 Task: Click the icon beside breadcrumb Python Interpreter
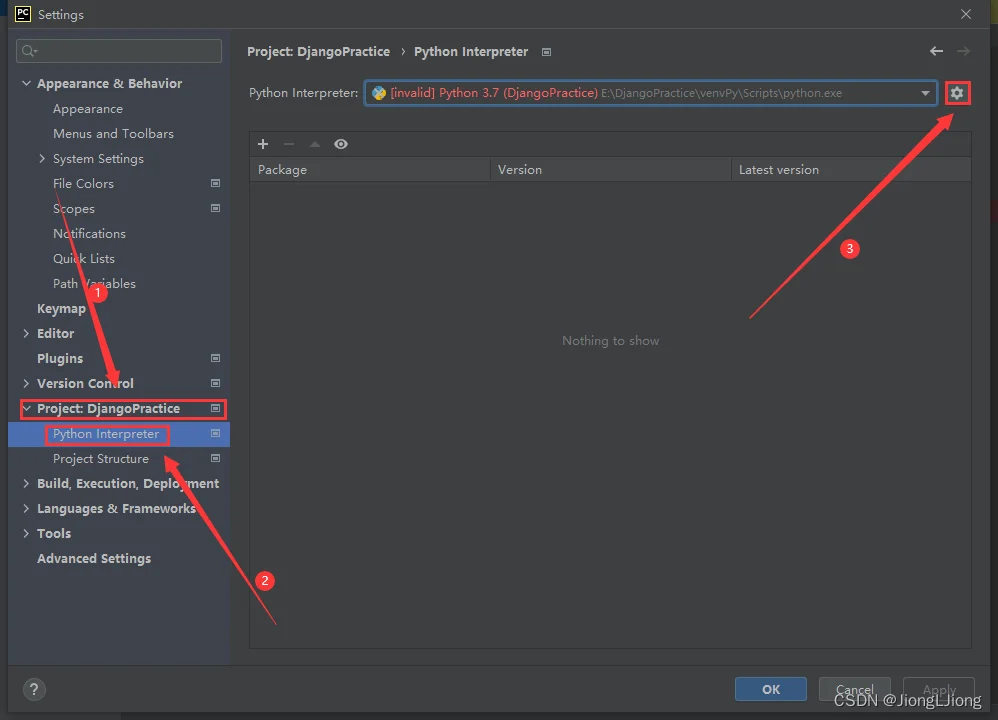[x=546, y=52]
